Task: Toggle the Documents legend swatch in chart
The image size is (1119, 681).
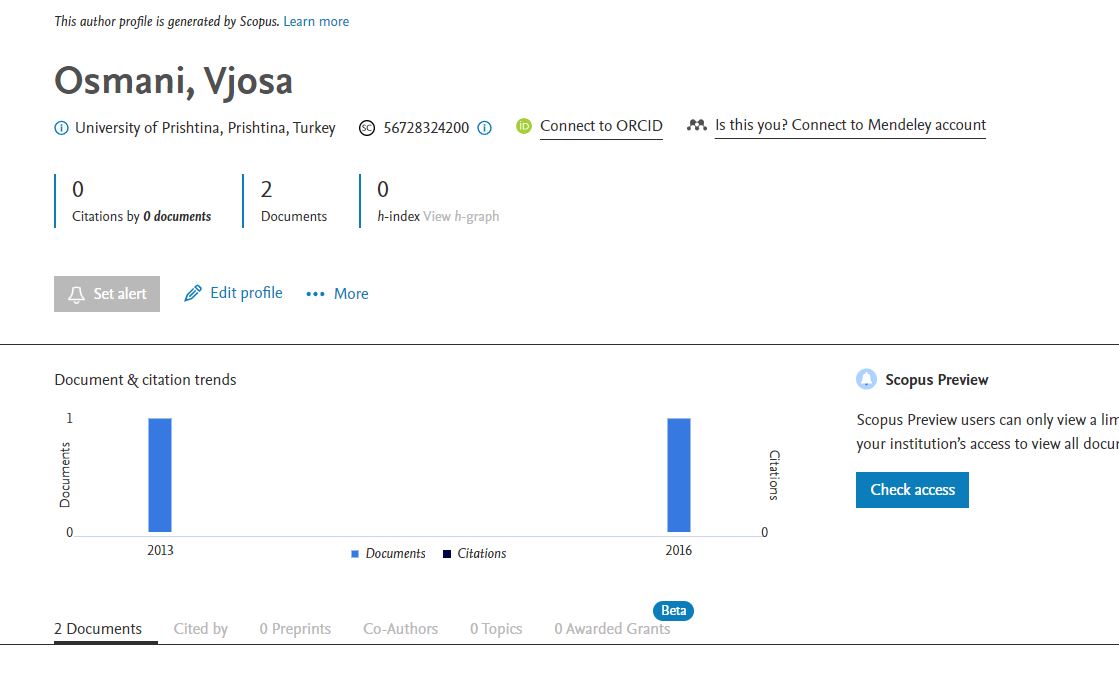Action: [355, 554]
